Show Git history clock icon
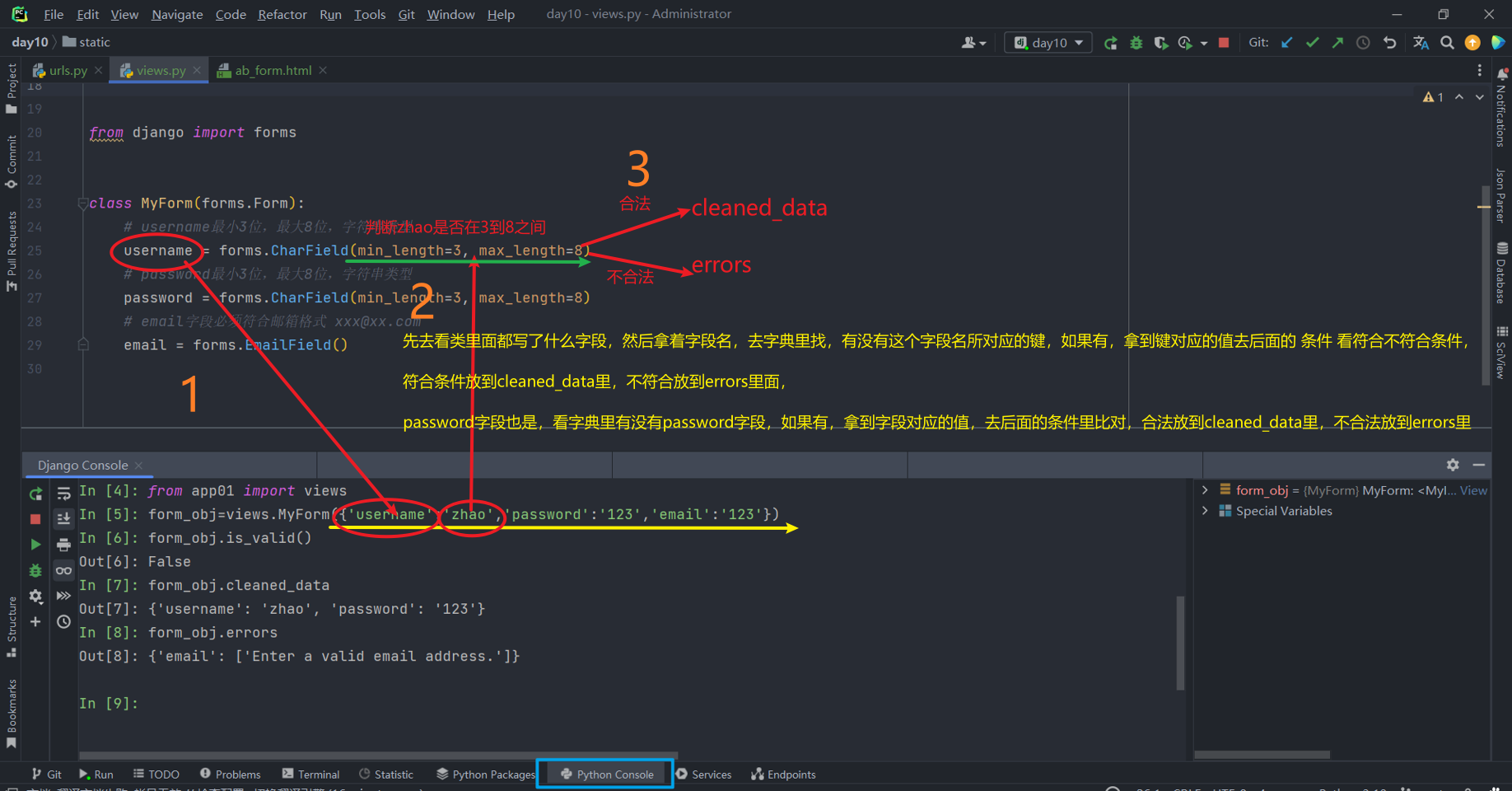The image size is (1512, 791). coord(1364,43)
